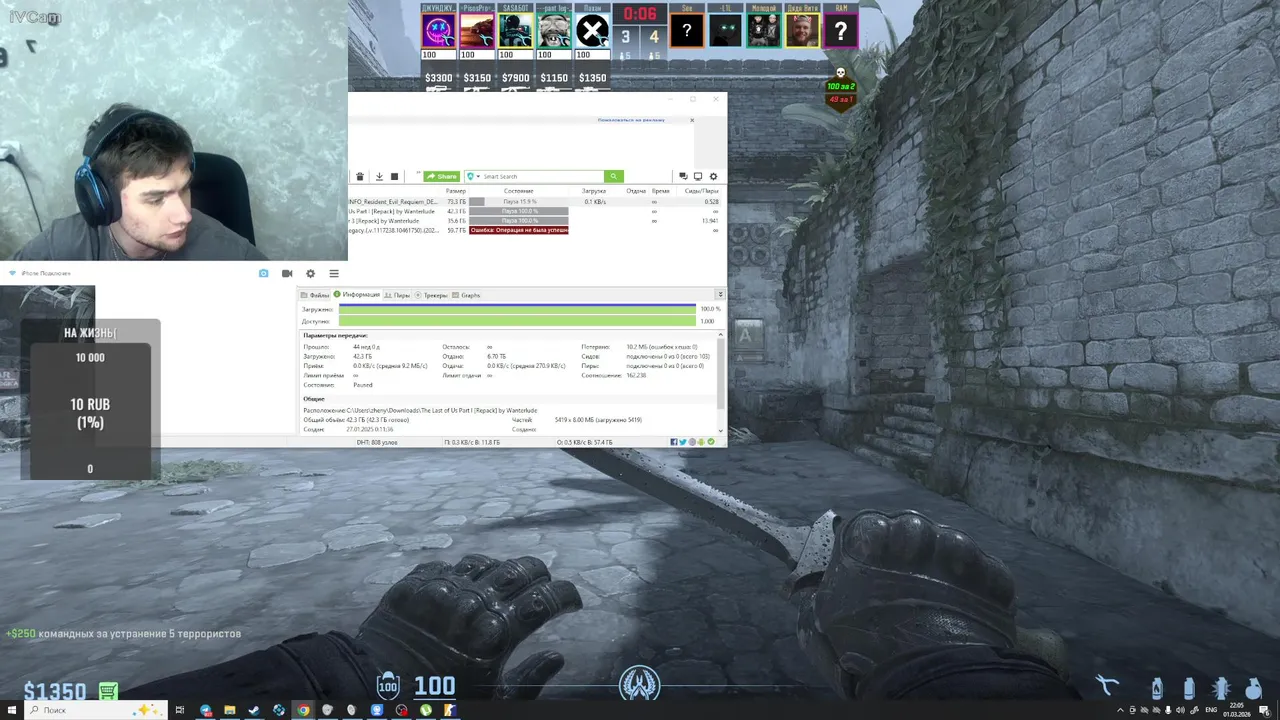Click the green Share button
This screenshot has height=720, width=1280.
point(441,176)
